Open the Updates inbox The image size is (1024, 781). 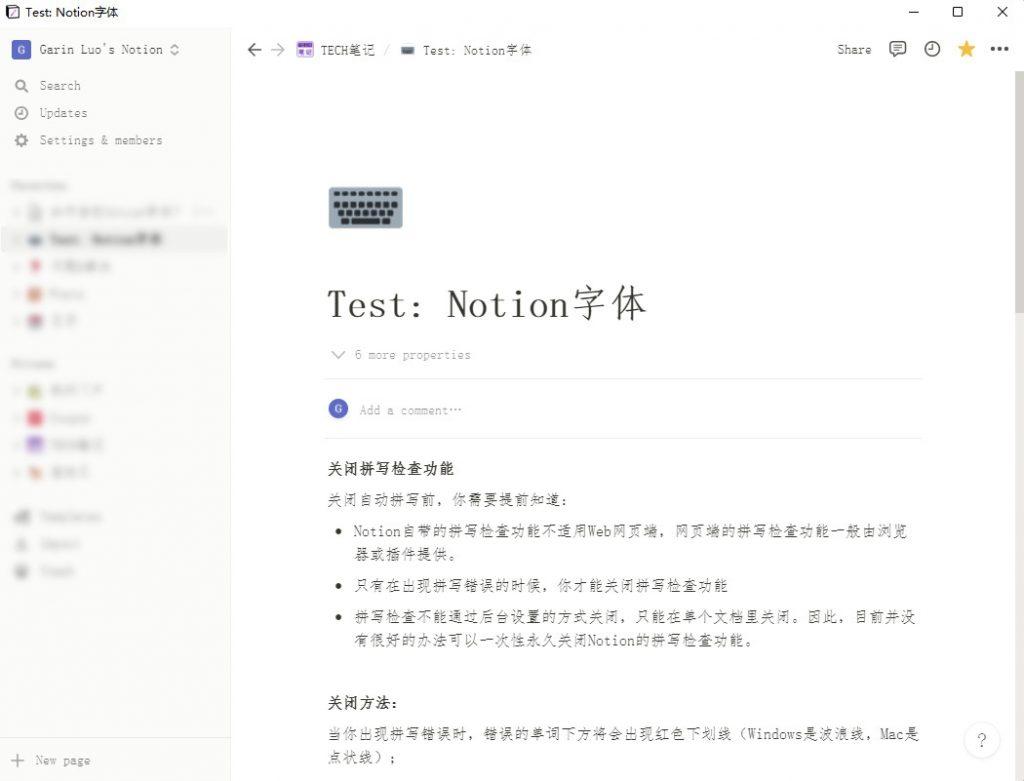pos(62,112)
